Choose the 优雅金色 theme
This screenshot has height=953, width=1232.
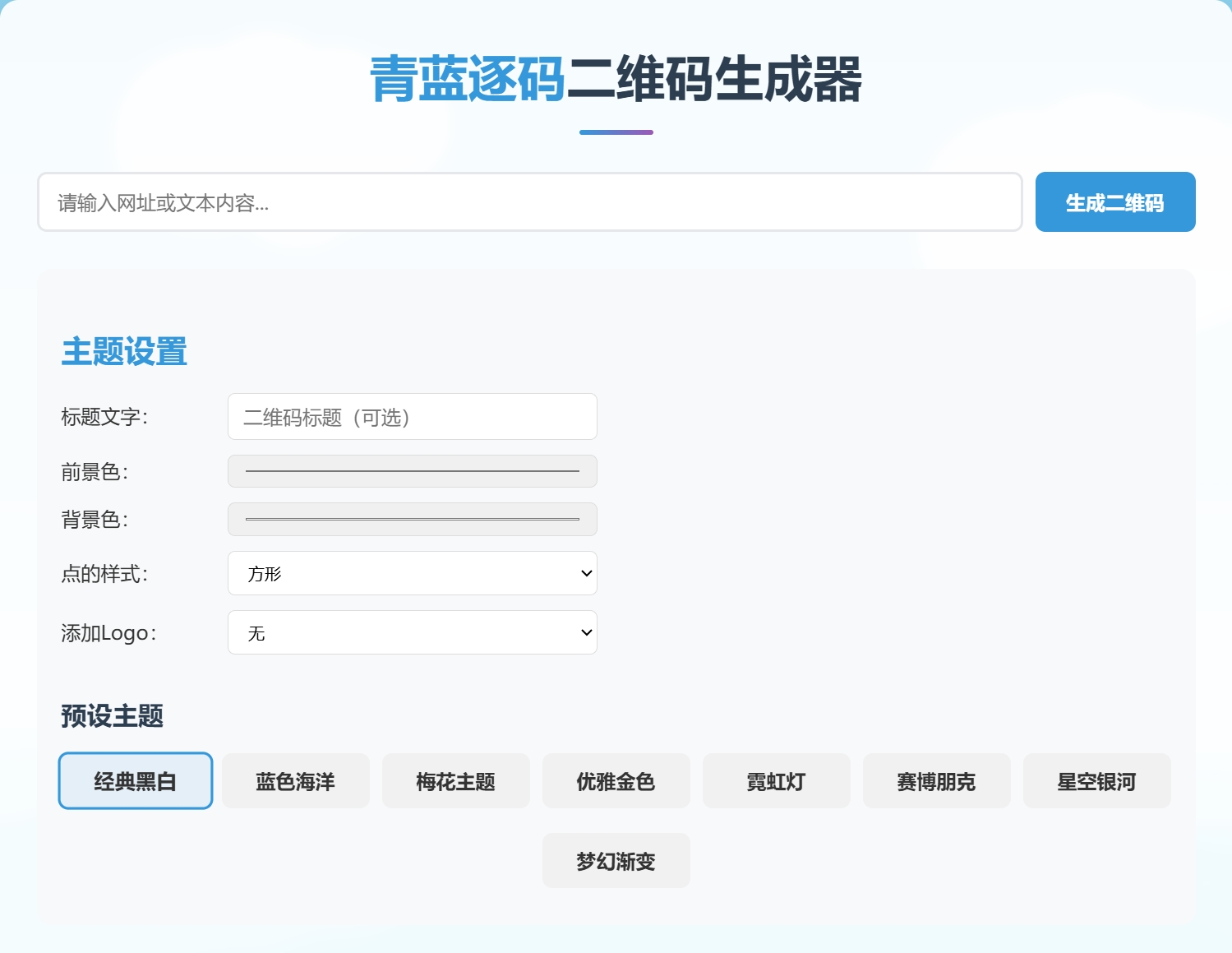click(x=616, y=781)
